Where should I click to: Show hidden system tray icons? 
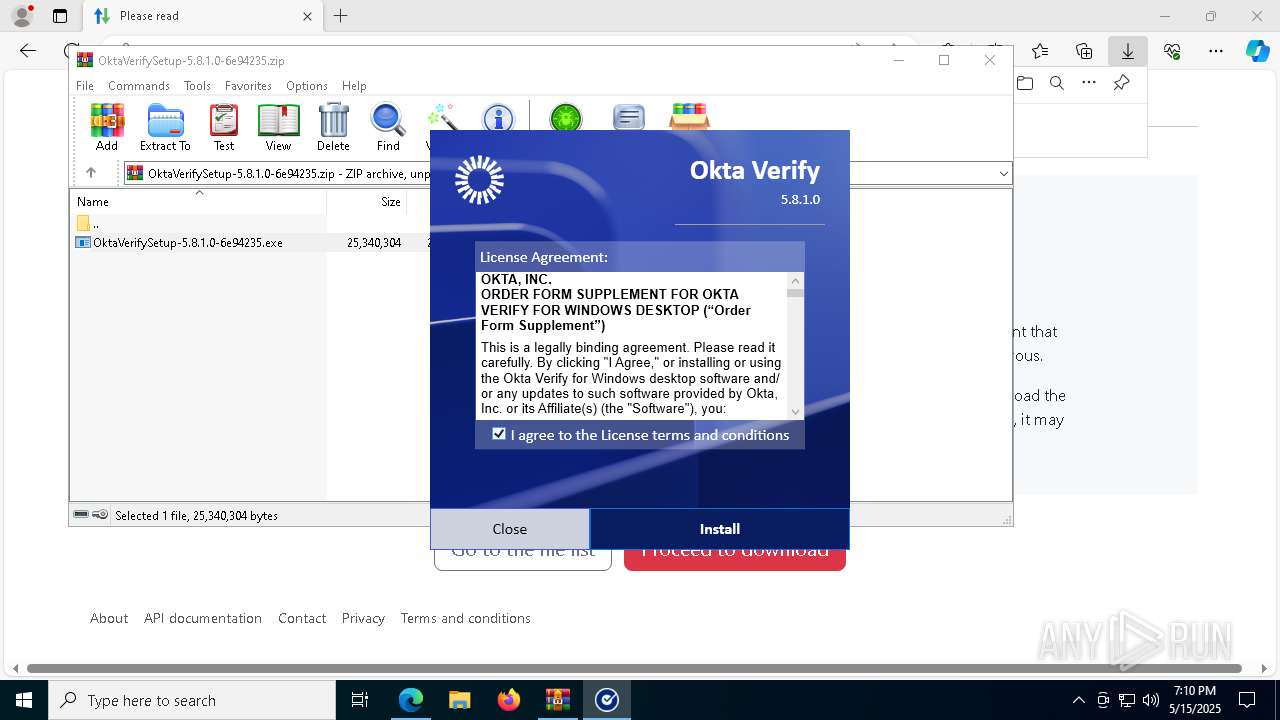(1078, 700)
